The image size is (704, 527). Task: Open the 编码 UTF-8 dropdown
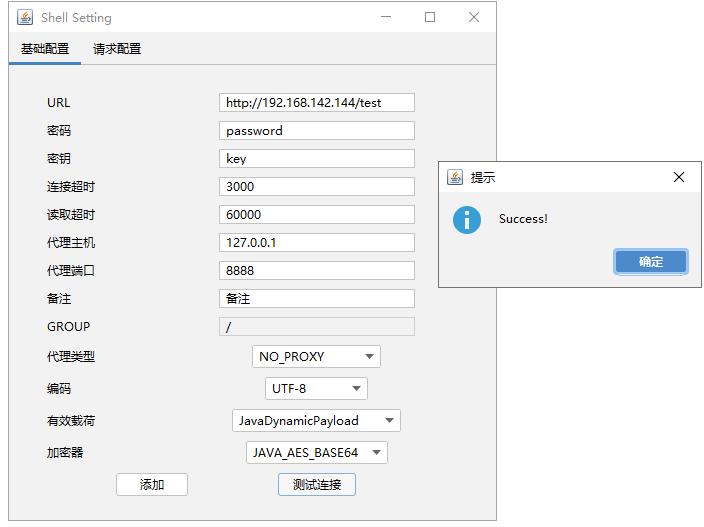click(316, 388)
